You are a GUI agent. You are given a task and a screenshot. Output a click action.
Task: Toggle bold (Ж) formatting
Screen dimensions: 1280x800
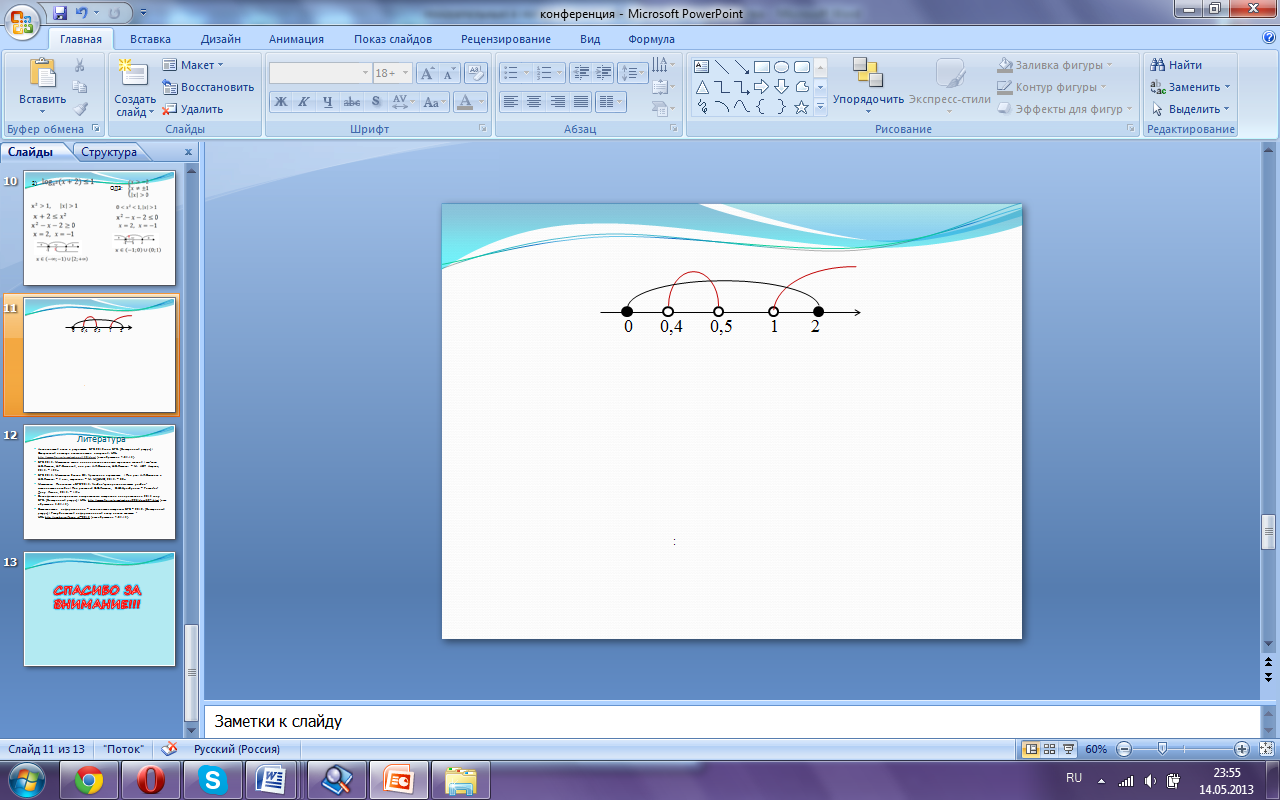(x=281, y=102)
